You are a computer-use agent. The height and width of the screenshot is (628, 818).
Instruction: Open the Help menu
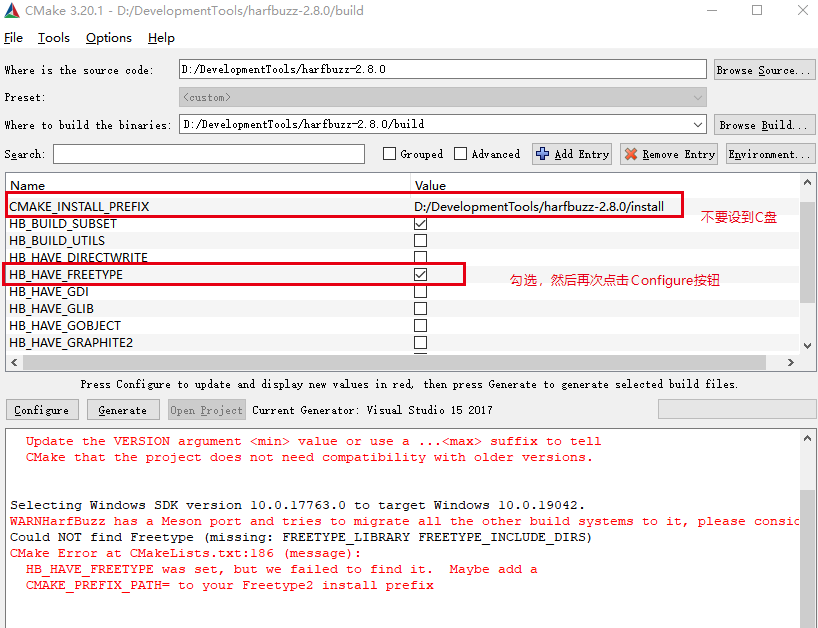[x=161, y=38]
